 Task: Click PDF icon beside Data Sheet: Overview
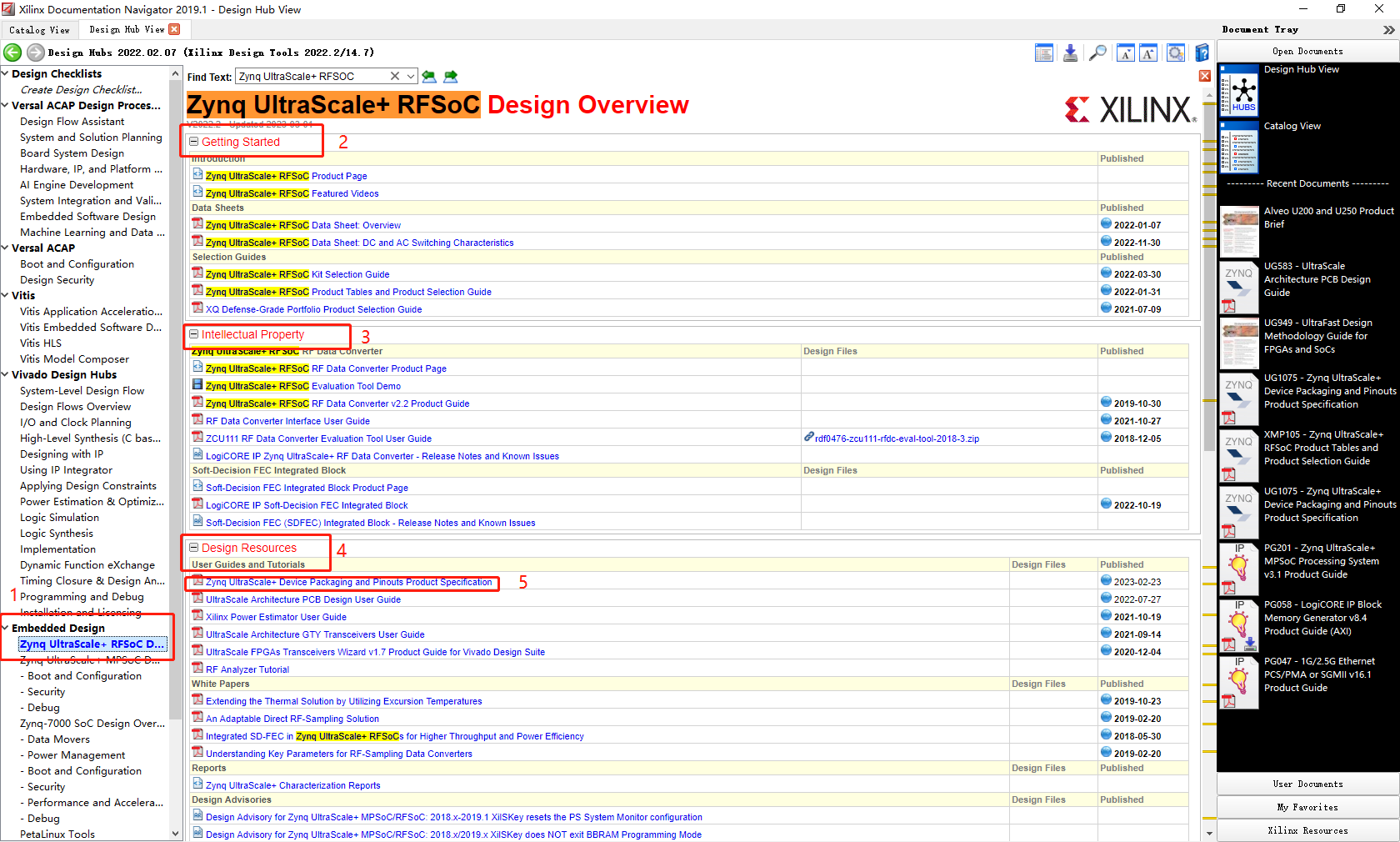tap(197, 224)
